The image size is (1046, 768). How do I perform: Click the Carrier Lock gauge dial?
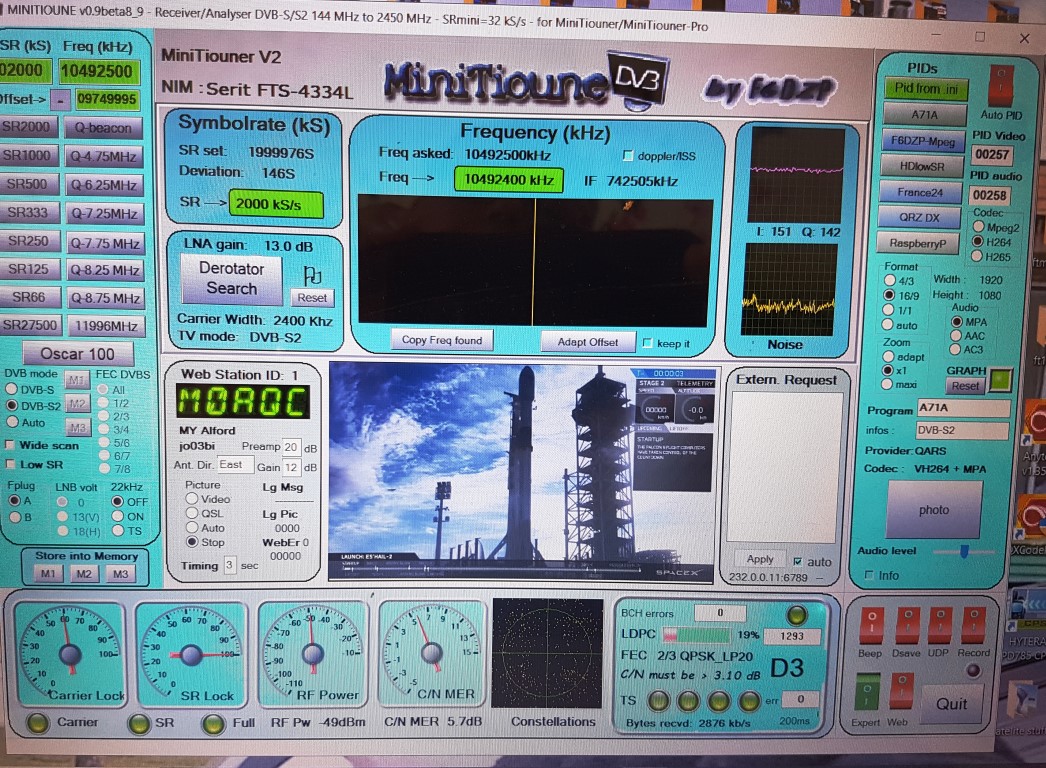point(71,653)
